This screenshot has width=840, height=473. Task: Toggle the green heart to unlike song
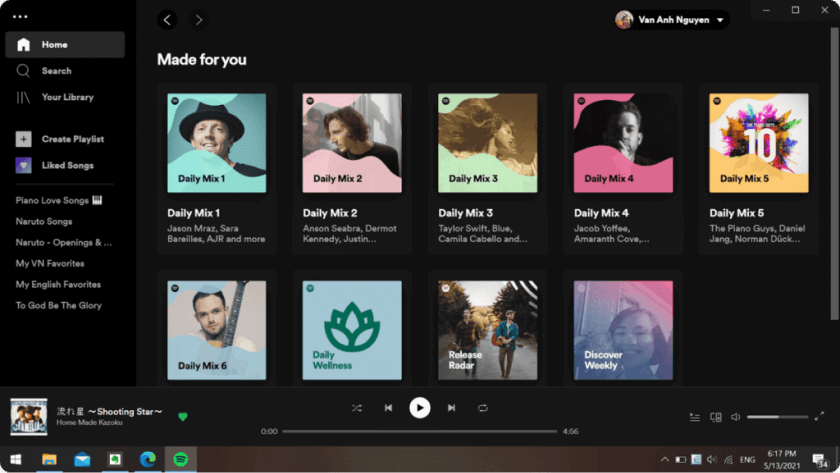(183, 417)
